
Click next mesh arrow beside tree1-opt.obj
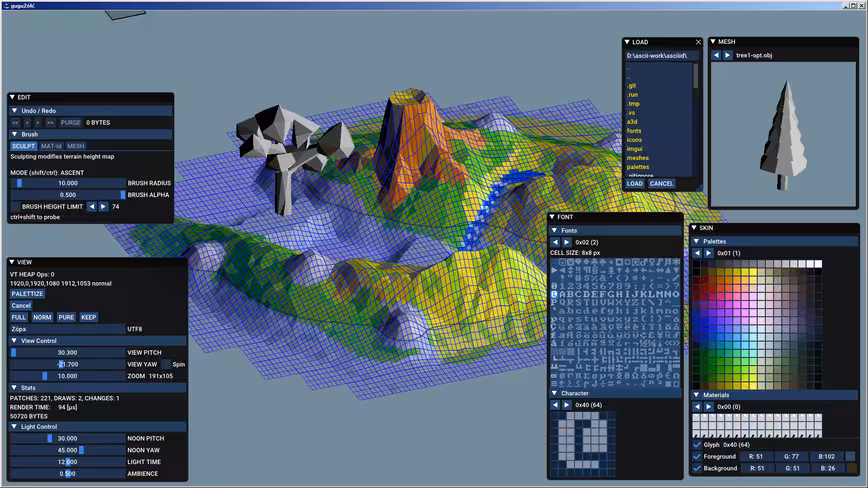click(x=727, y=55)
